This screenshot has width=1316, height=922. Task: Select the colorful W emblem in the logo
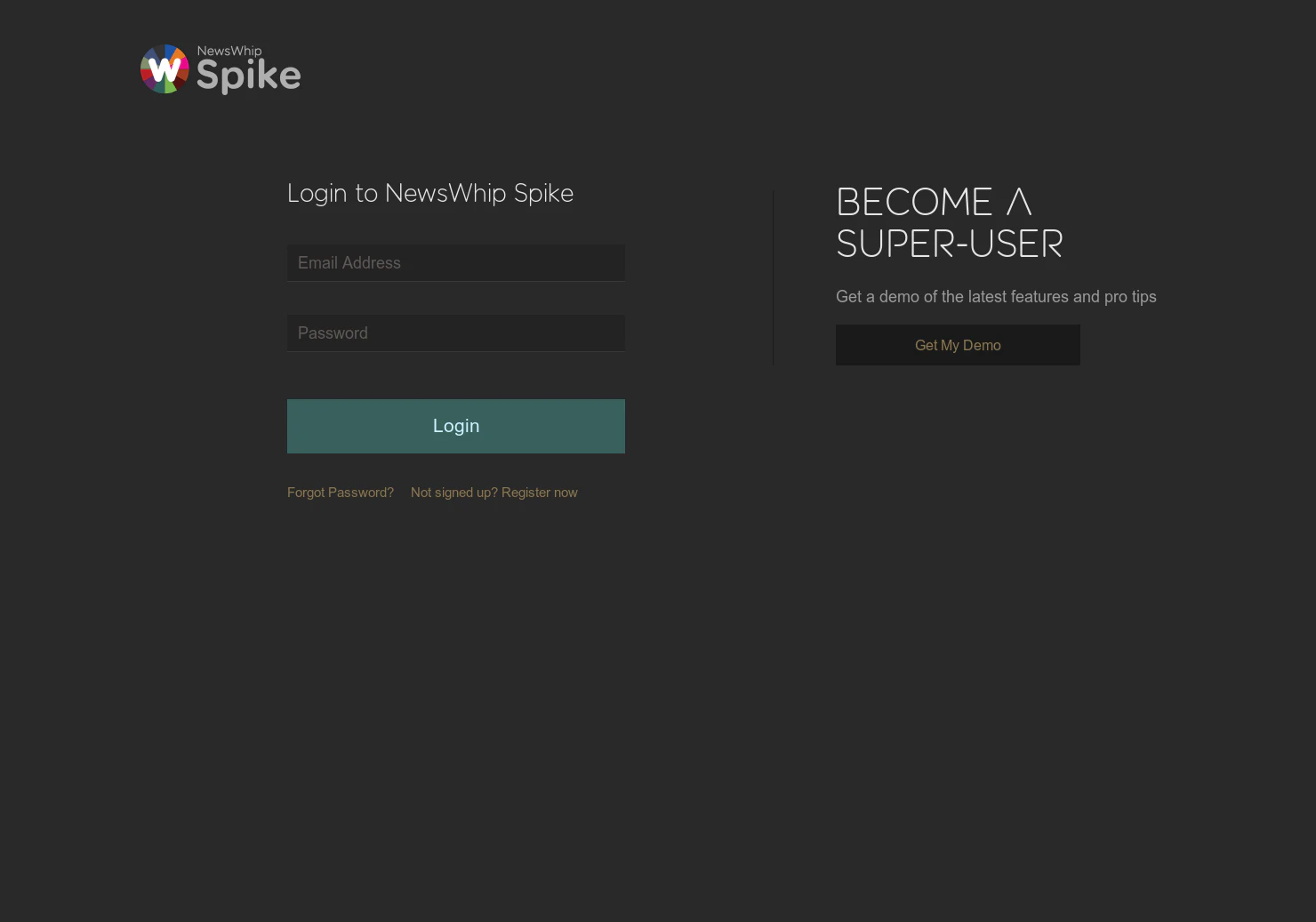(x=164, y=68)
